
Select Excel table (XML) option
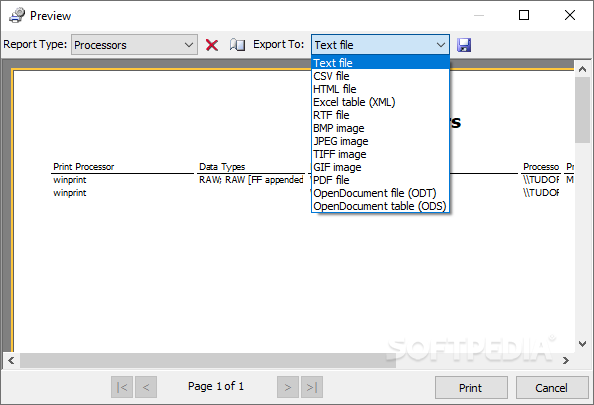click(380, 102)
